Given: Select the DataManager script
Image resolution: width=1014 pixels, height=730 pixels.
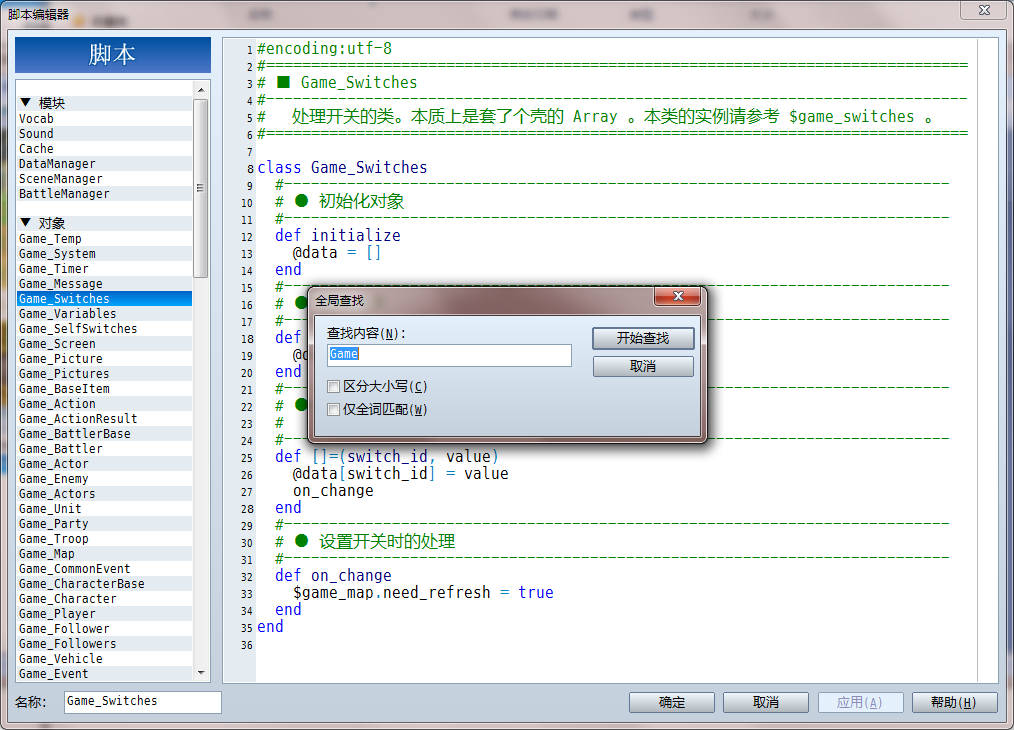Looking at the screenshot, I should pyautogui.click(x=105, y=164).
